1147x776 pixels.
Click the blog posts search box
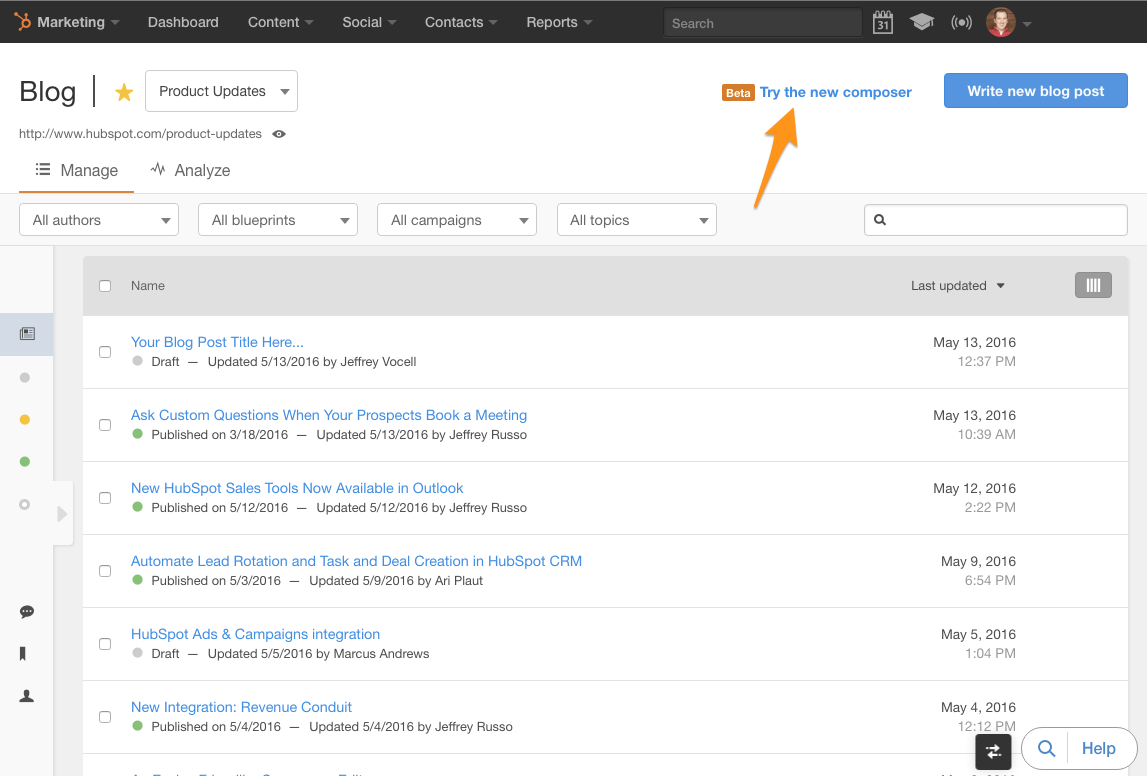pyautogui.click(x=996, y=220)
